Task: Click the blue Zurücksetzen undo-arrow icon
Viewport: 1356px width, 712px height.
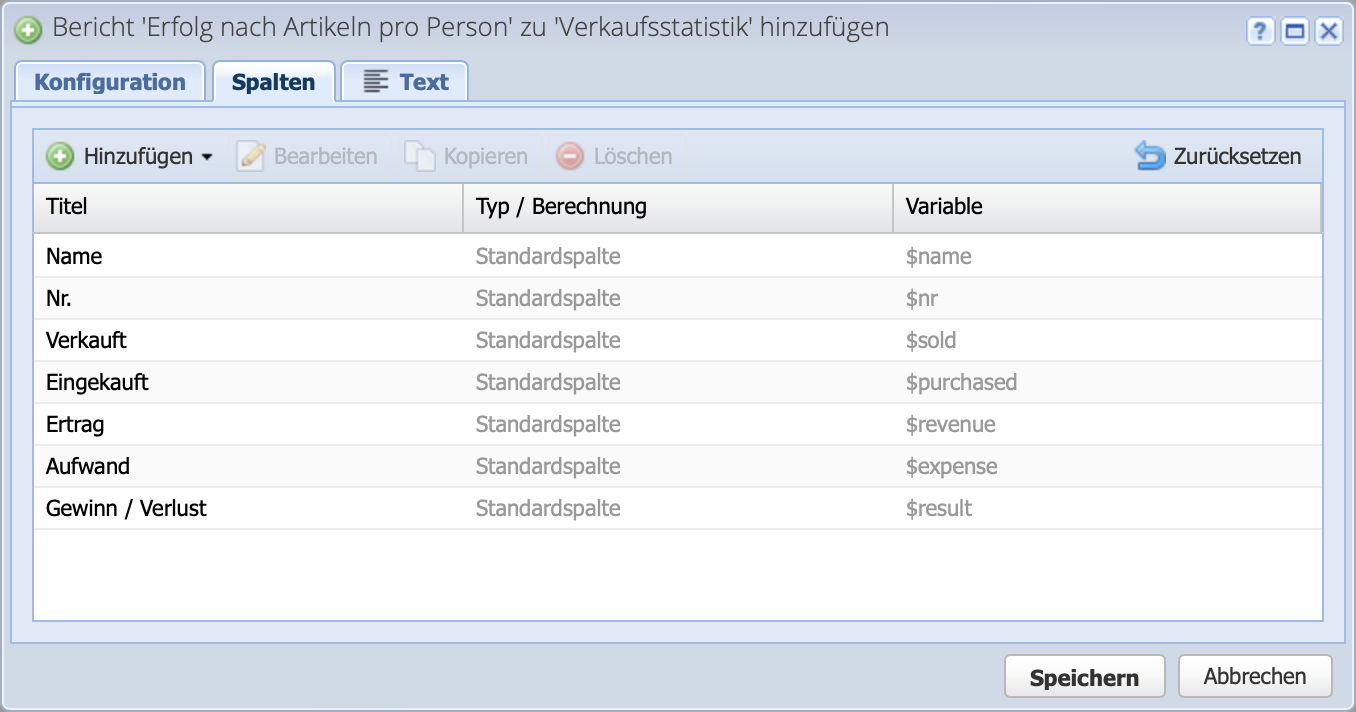Action: click(1148, 156)
